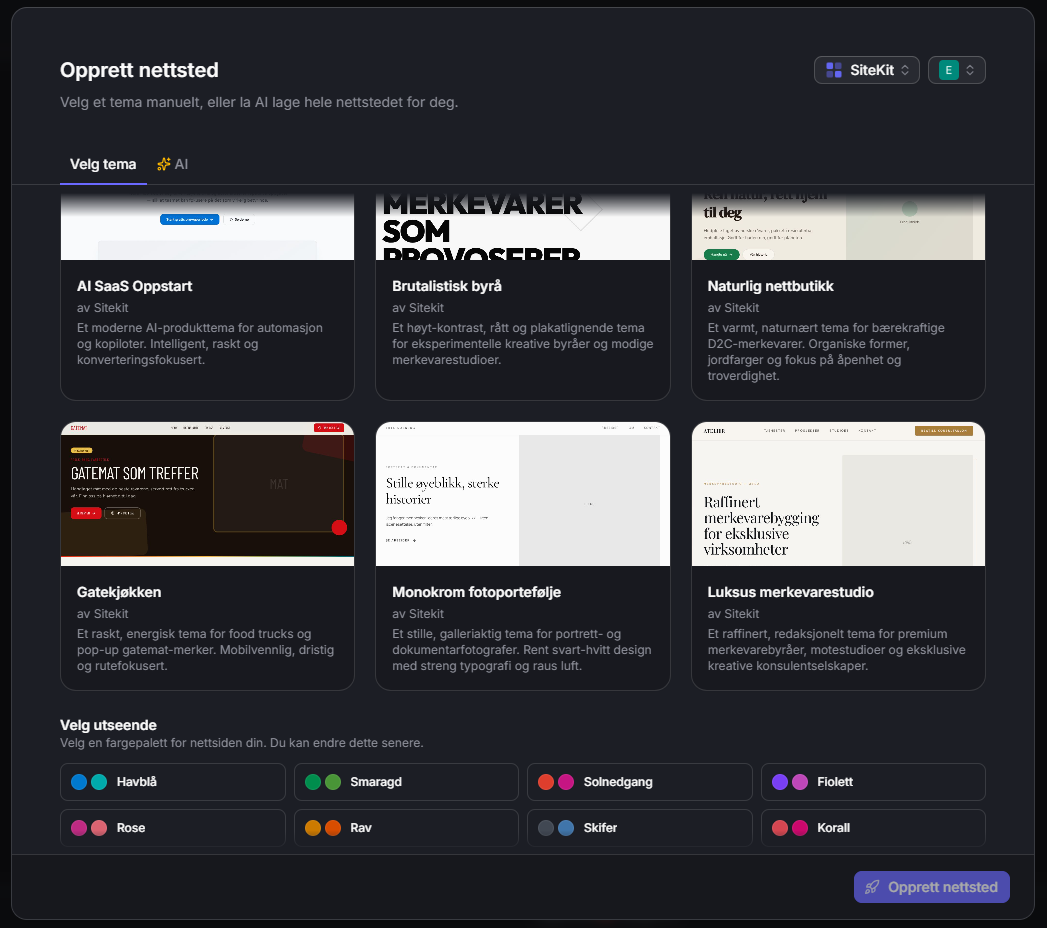The height and width of the screenshot is (928, 1047).
Task: Select the Korall color palette
Action: (872, 828)
